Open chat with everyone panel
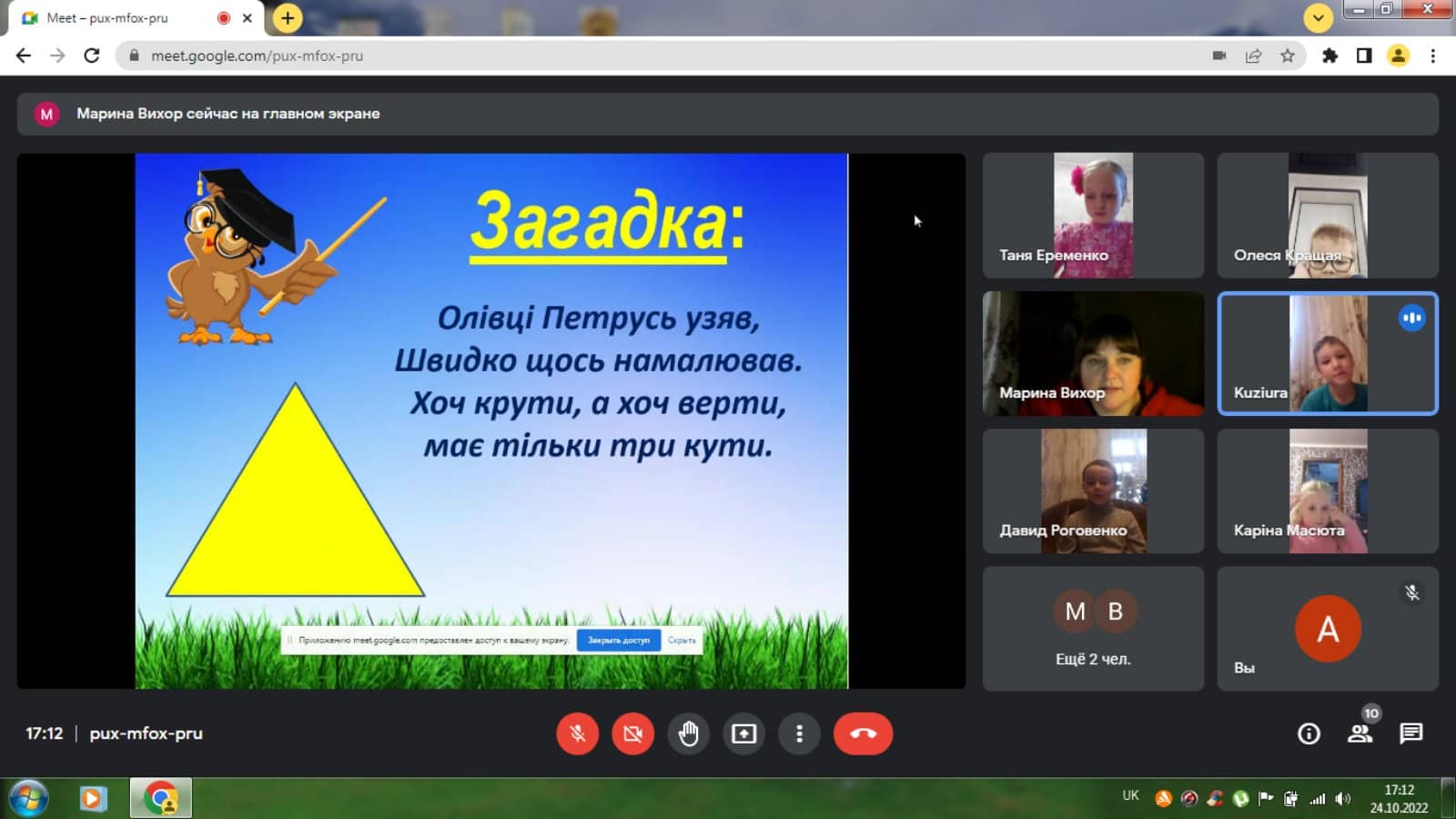This screenshot has height=819, width=1456. [1411, 733]
